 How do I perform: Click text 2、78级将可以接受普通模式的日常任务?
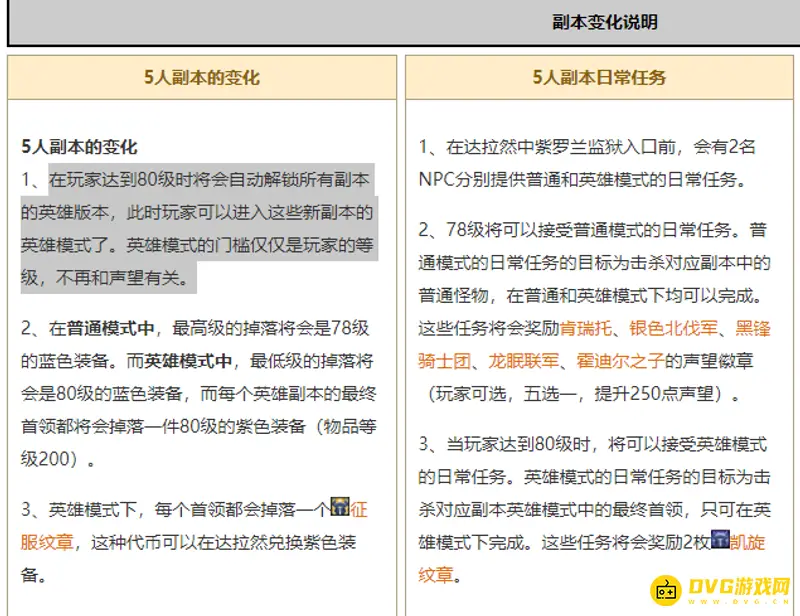tap(574, 230)
